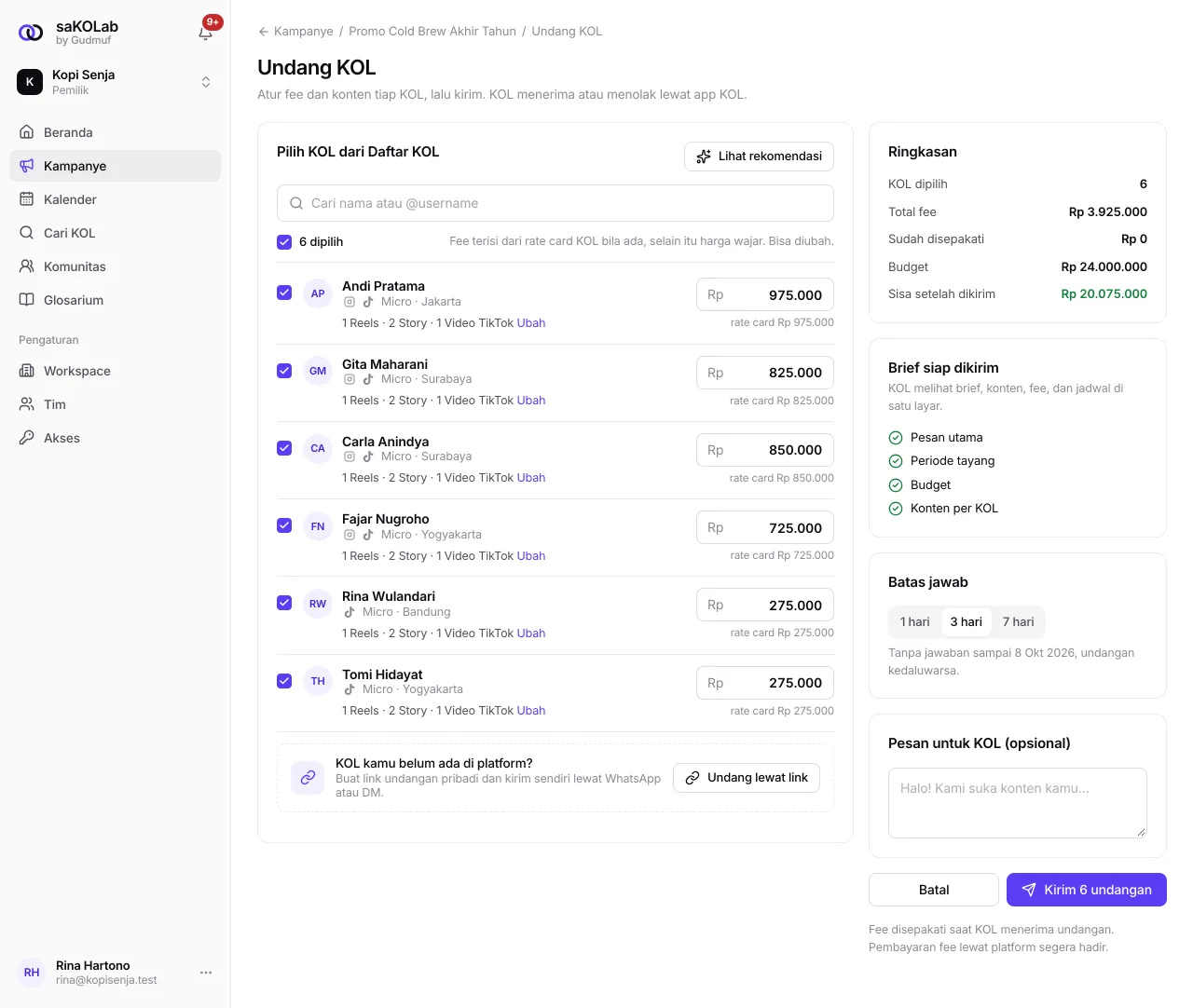This screenshot has height=1008, width=1193.
Task: Click Rina Wulandari's RW avatar
Action: click(x=318, y=604)
